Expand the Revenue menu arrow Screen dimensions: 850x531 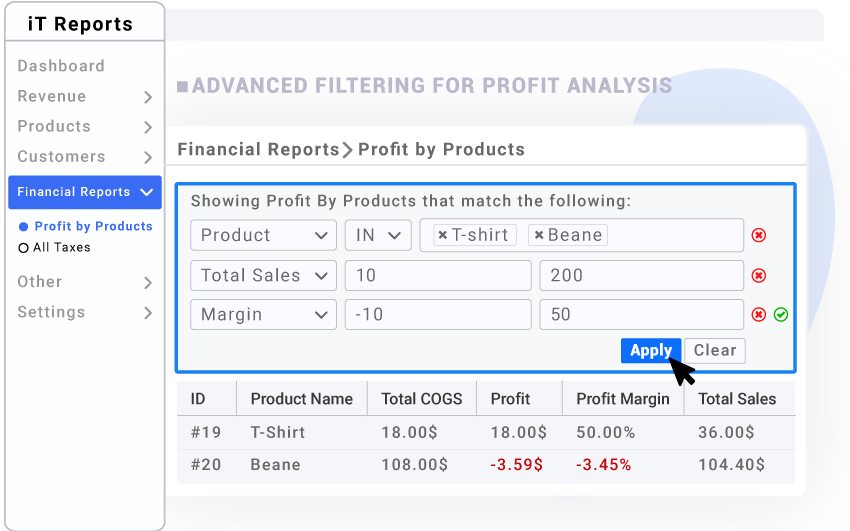pyautogui.click(x=148, y=97)
